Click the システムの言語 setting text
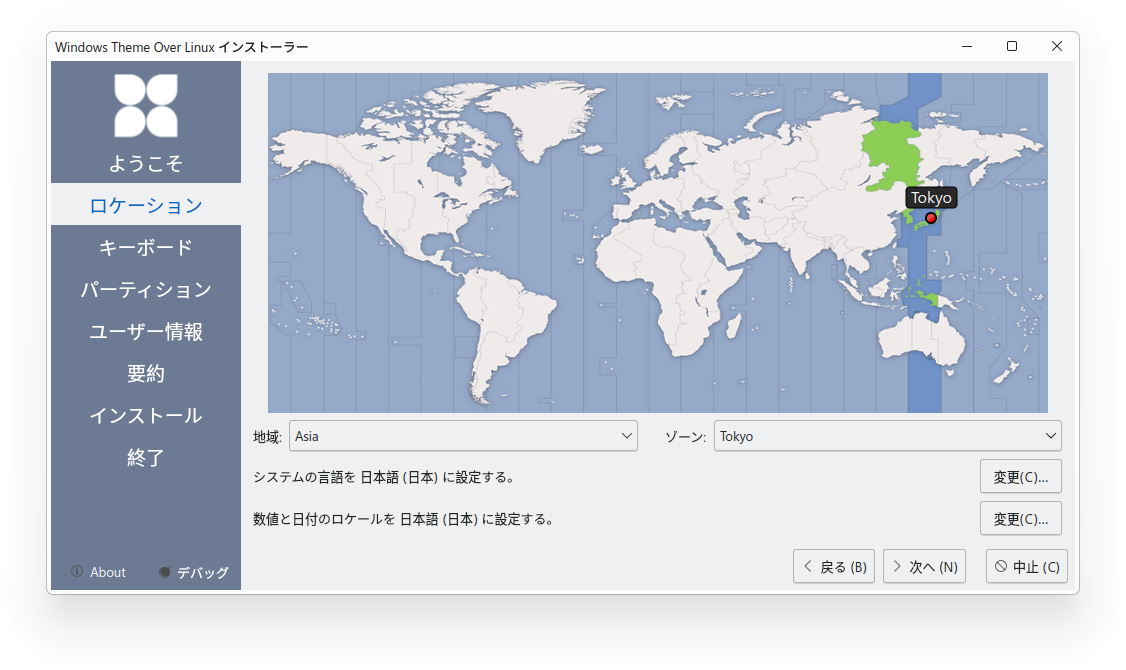 pyautogui.click(x=385, y=478)
